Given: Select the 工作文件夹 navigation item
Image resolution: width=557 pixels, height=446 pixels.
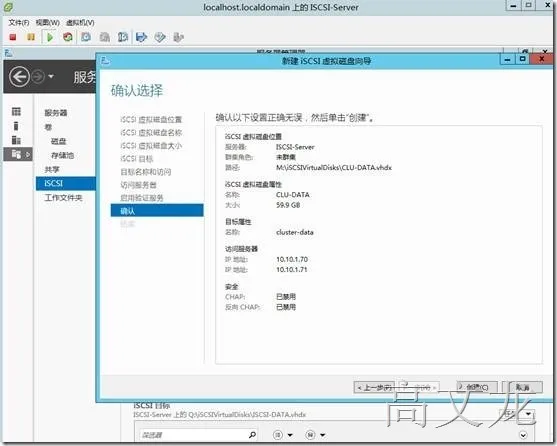Looking at the screenshot, I should click(x=63, y=198).
